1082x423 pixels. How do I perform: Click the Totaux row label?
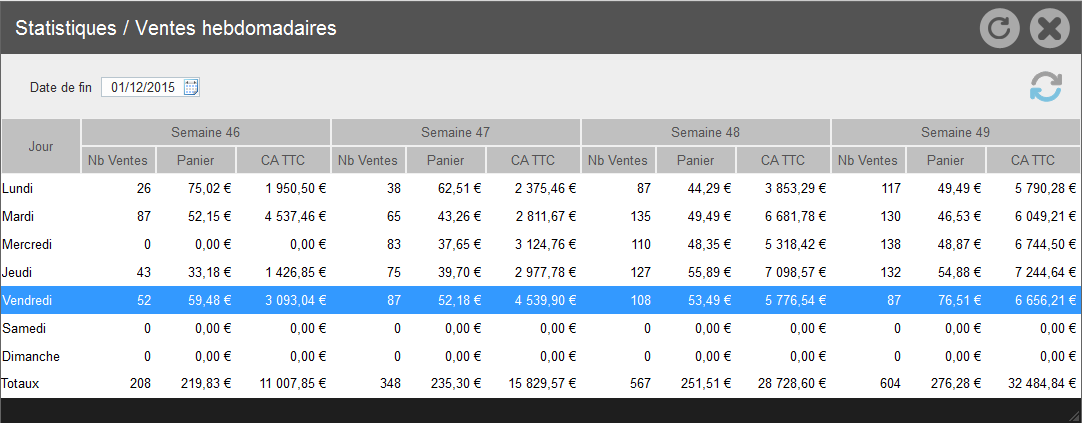tap(21, 384)
